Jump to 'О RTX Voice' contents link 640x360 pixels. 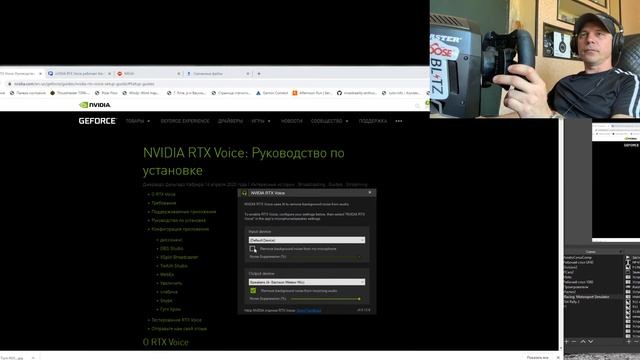(x=163, y=194)
